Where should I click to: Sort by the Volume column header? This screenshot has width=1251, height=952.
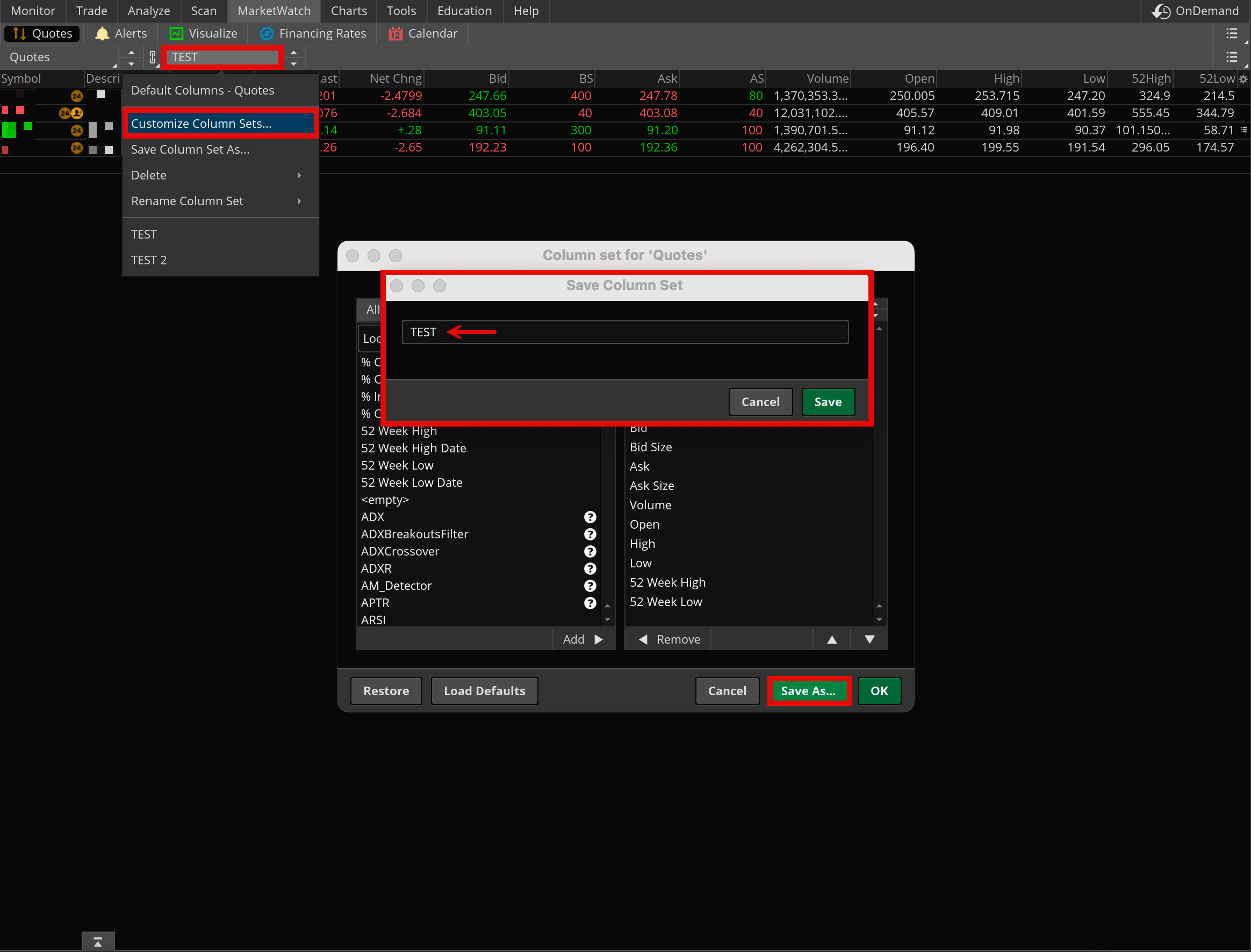click(x=807, y=79)
